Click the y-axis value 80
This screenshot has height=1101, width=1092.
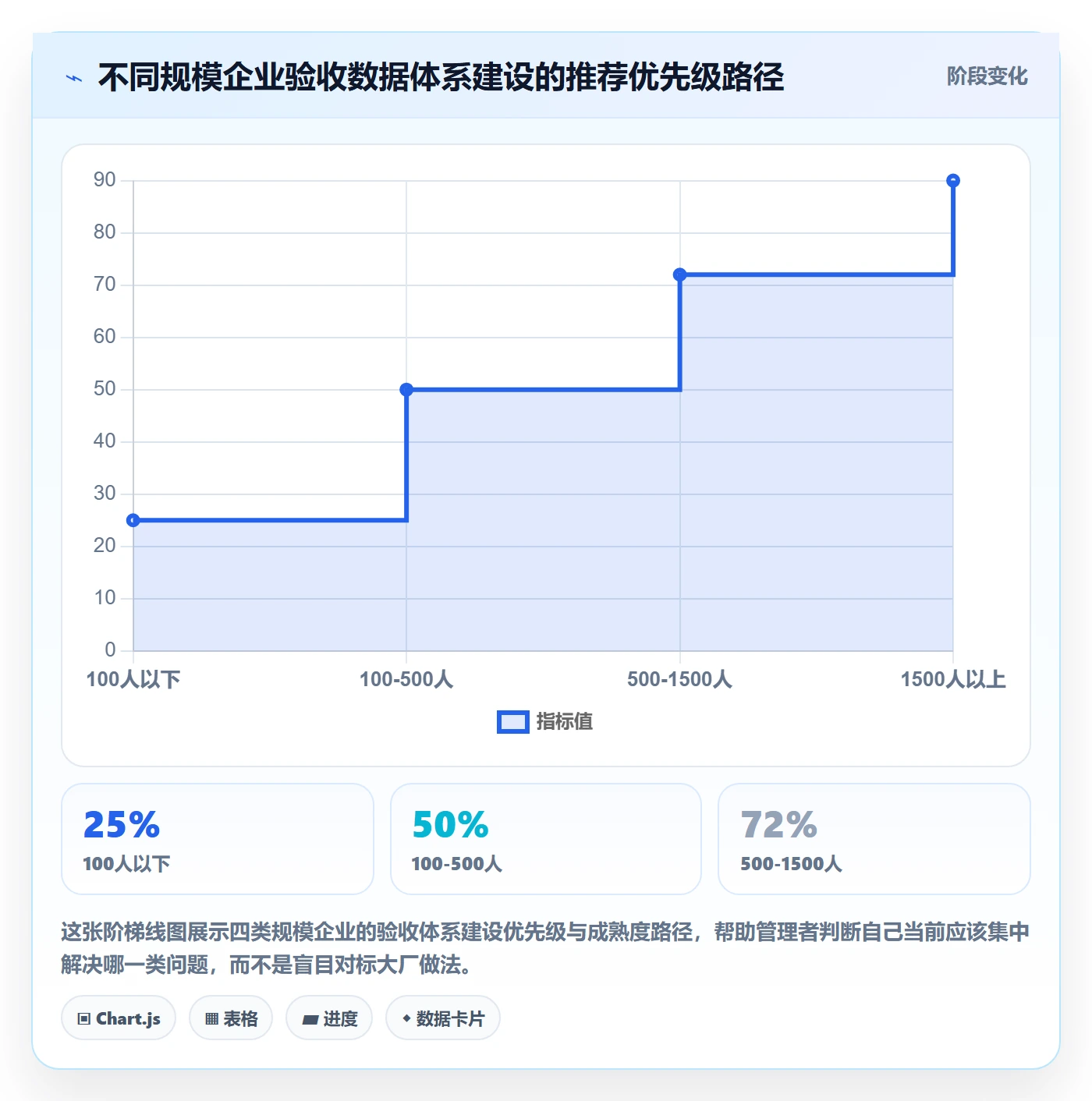(x=105, y=232)
